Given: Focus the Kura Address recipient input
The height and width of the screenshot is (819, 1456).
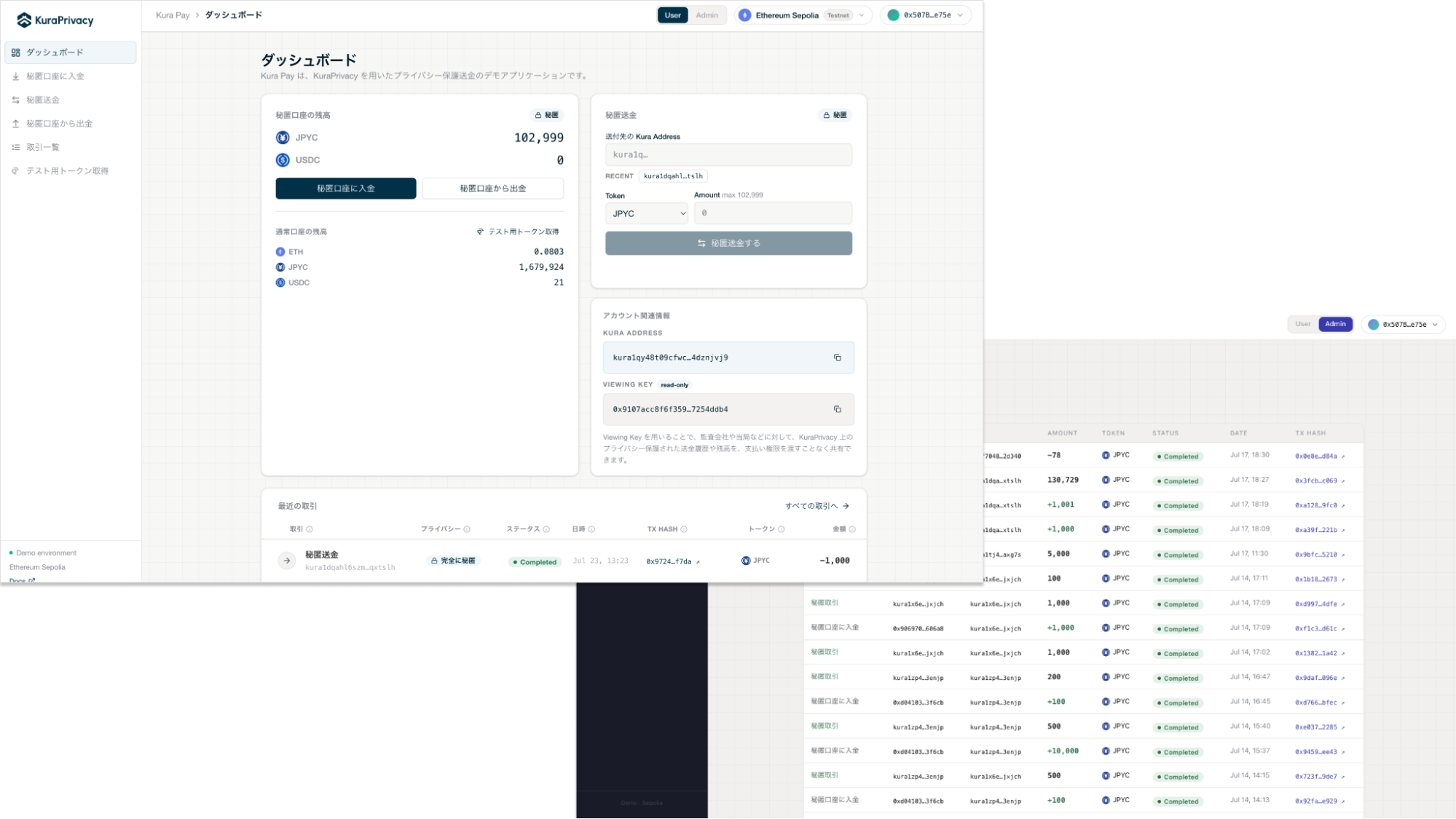Looking at the screenshot, I should 728,155.
